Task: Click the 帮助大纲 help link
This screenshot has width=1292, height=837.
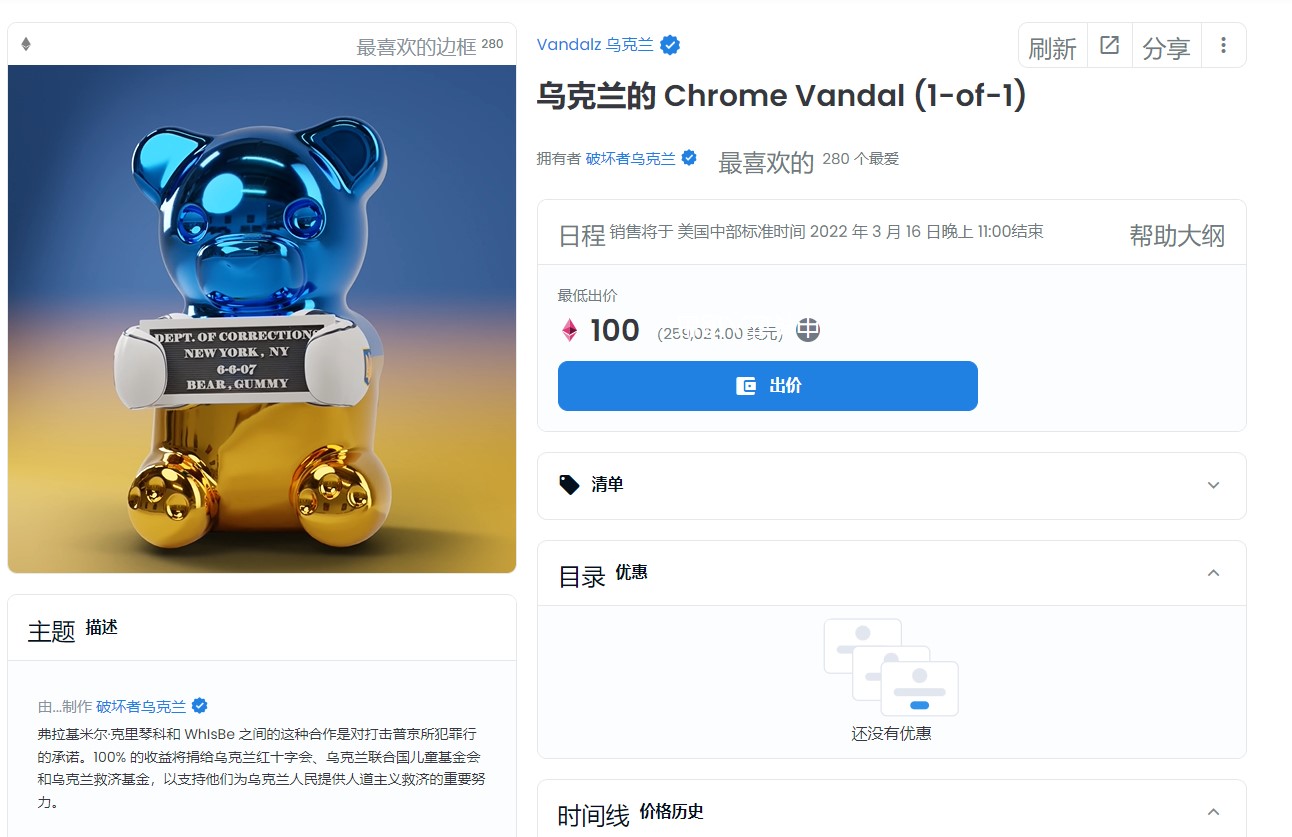Action: [x=1176, y=235]
